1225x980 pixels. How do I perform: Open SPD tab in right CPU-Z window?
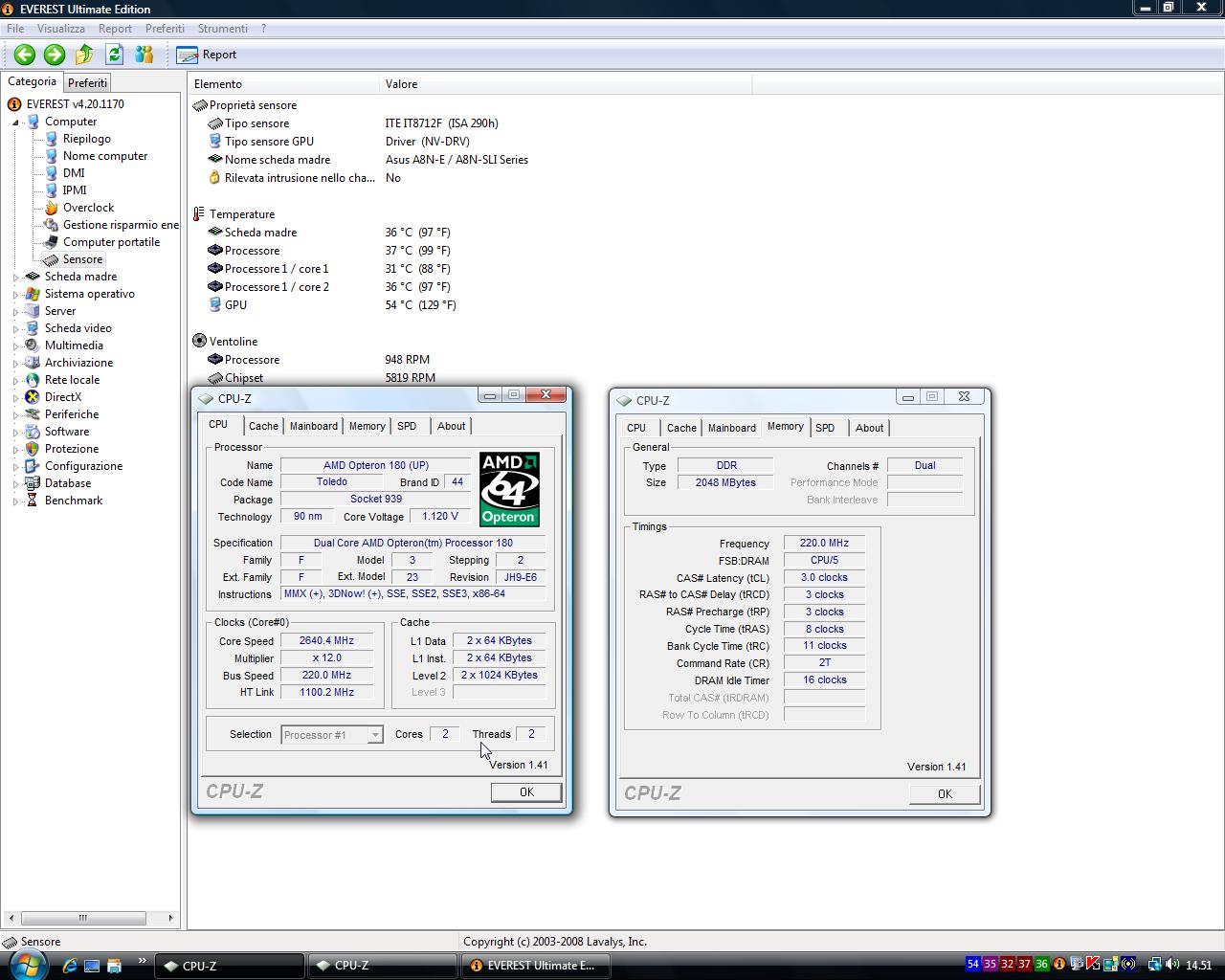click(825, 429)
